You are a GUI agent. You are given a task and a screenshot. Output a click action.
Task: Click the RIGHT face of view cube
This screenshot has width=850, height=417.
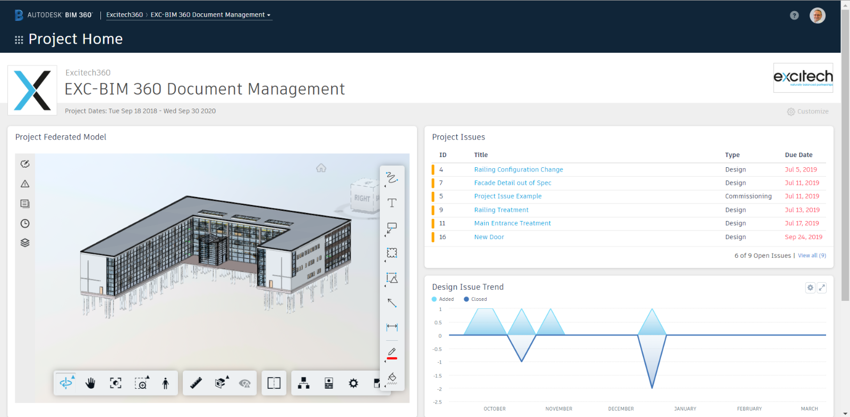[362, 198]
